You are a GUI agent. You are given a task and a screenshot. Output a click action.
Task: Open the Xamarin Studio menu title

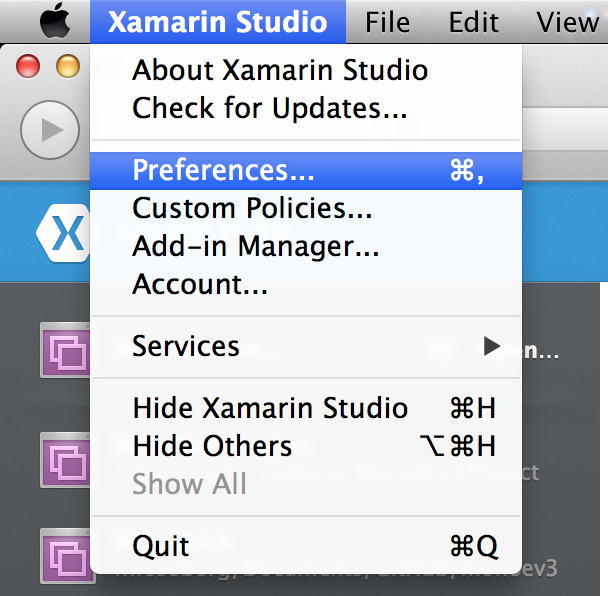(x=218, y=22)
